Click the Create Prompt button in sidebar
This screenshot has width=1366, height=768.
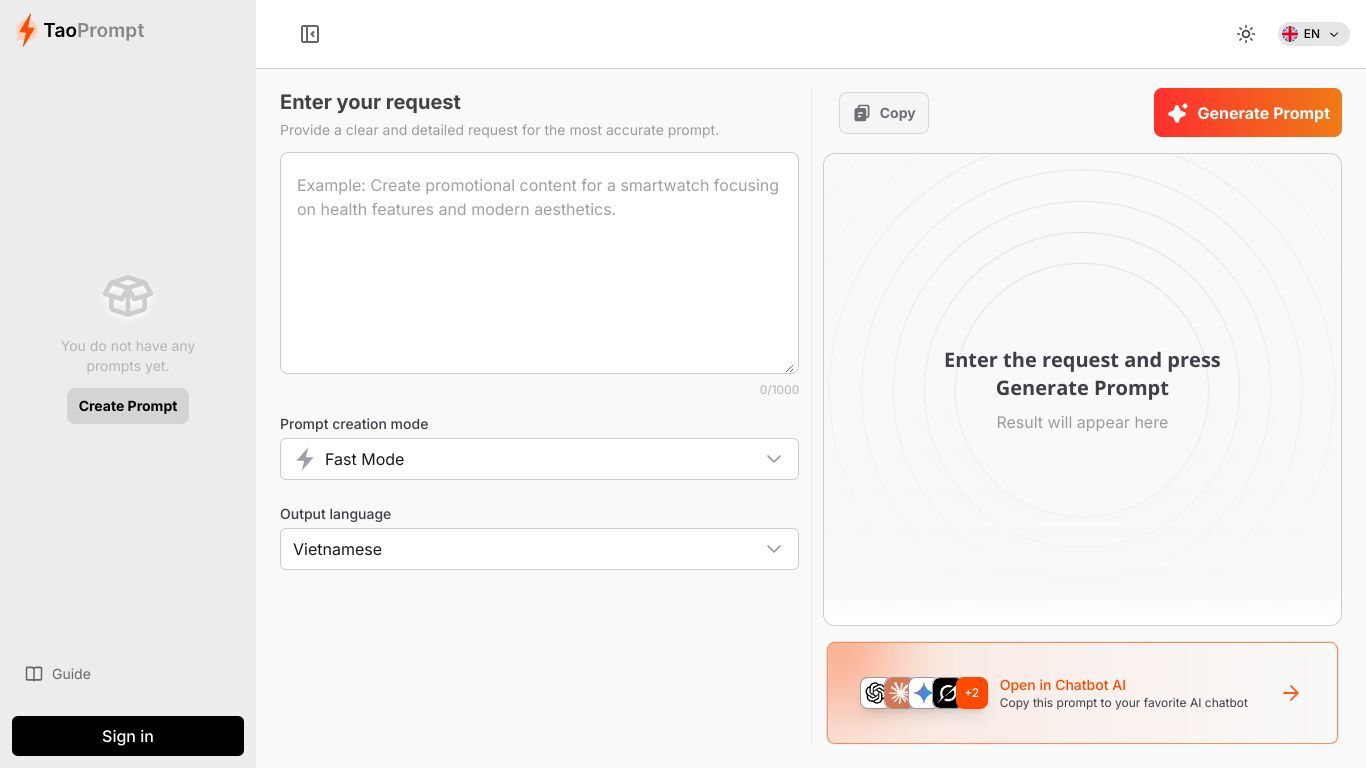click(128, 406)
